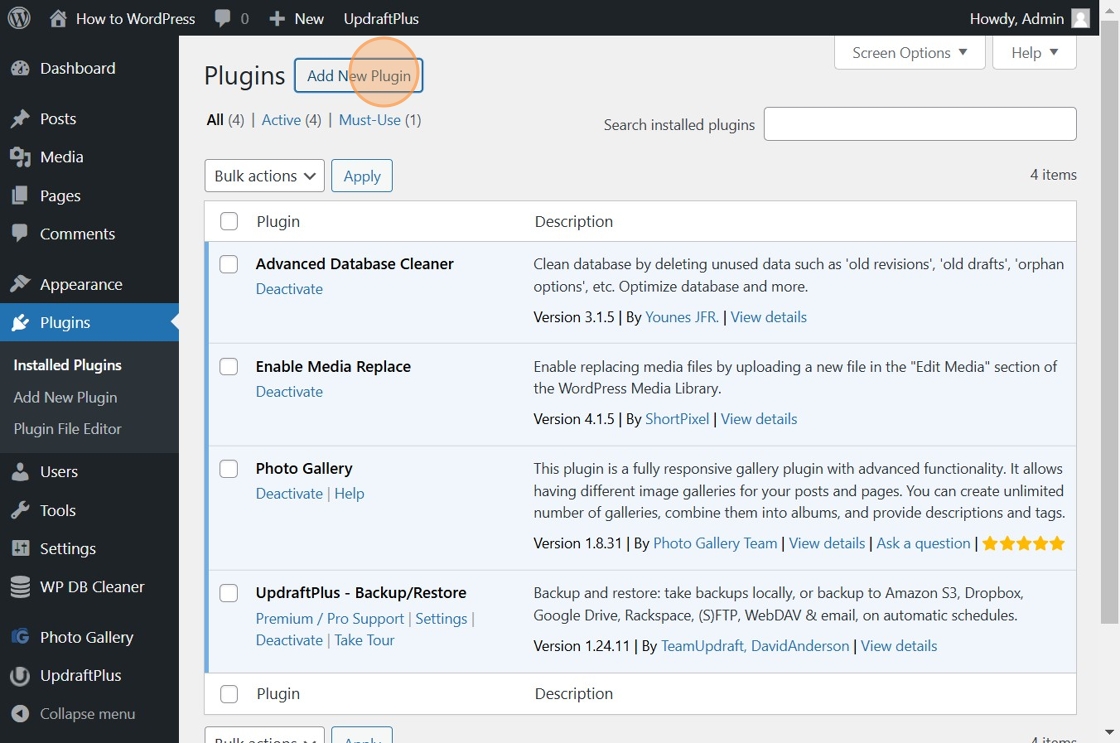Check the UpdraftPlus Backup/Restore checkbox

(229, 593)
